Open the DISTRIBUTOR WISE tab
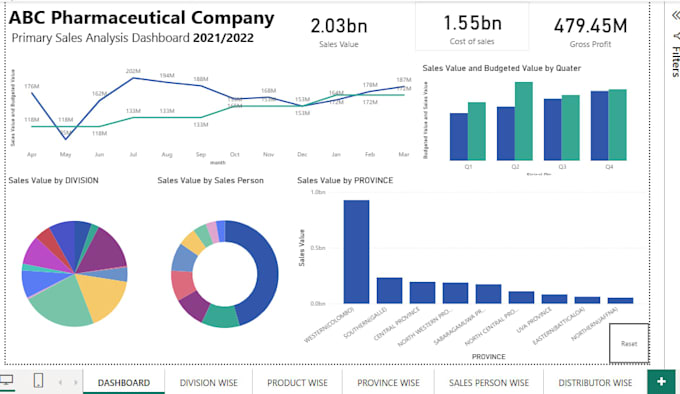The image size is (680, 394). tap(595, 383)
